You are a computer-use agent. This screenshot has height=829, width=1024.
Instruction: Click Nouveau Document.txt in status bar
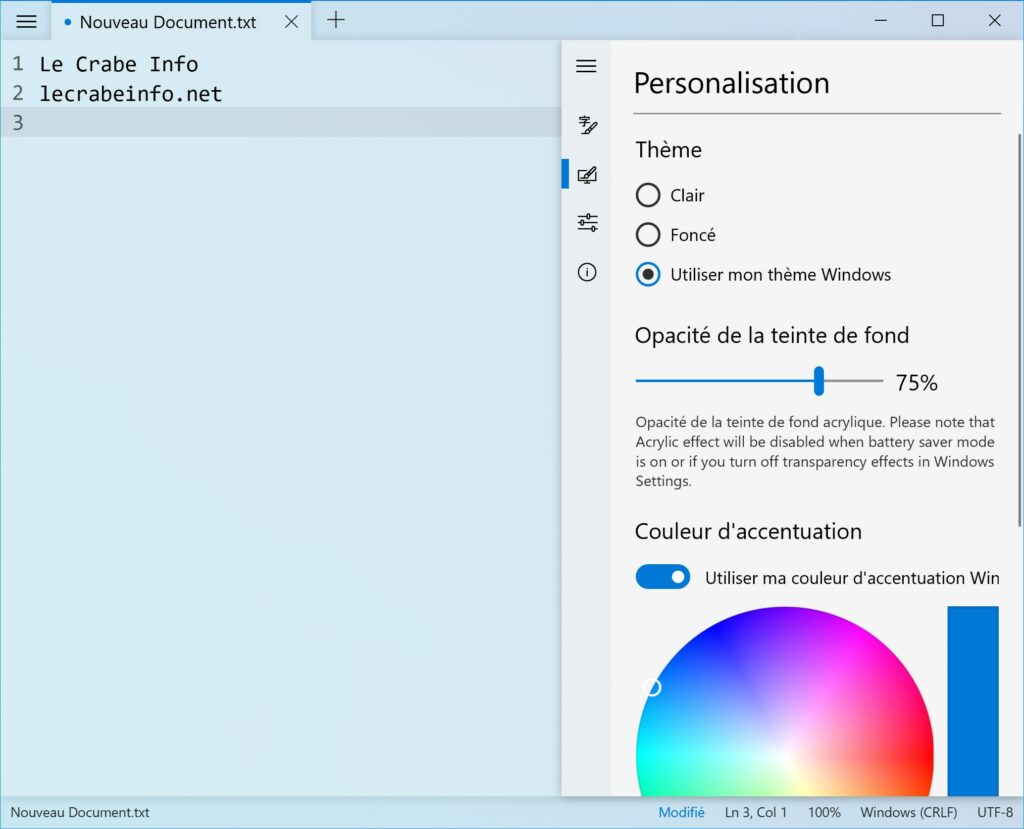tap(80, 812)
